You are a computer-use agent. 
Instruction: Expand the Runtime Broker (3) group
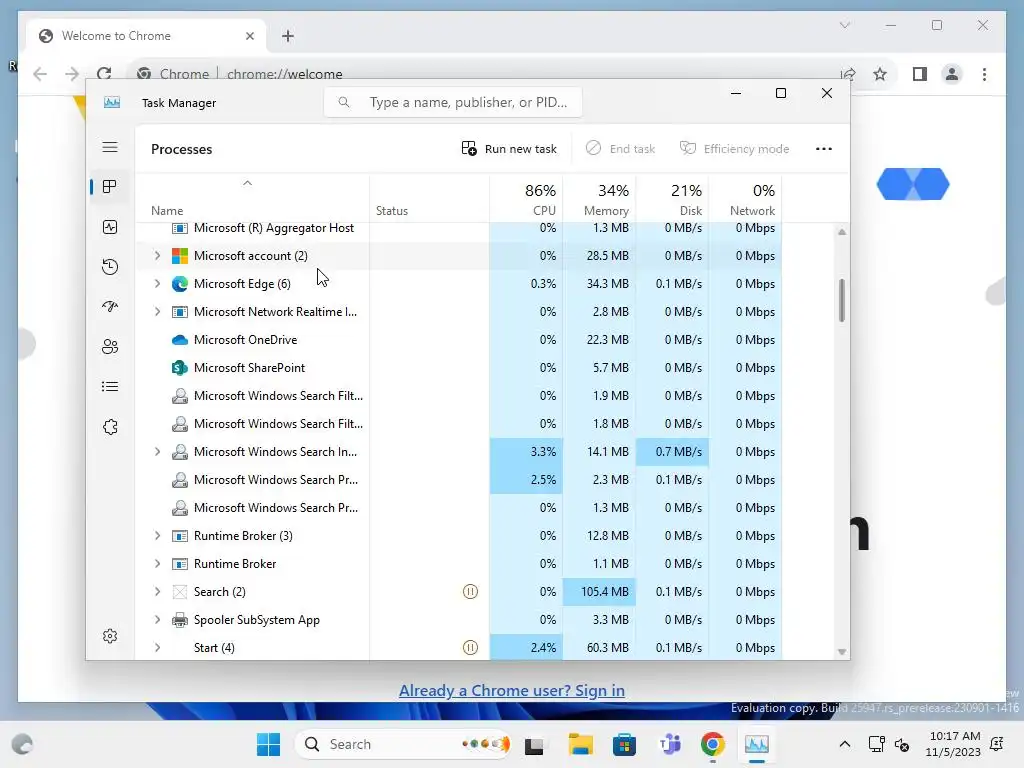click(157, 536)
